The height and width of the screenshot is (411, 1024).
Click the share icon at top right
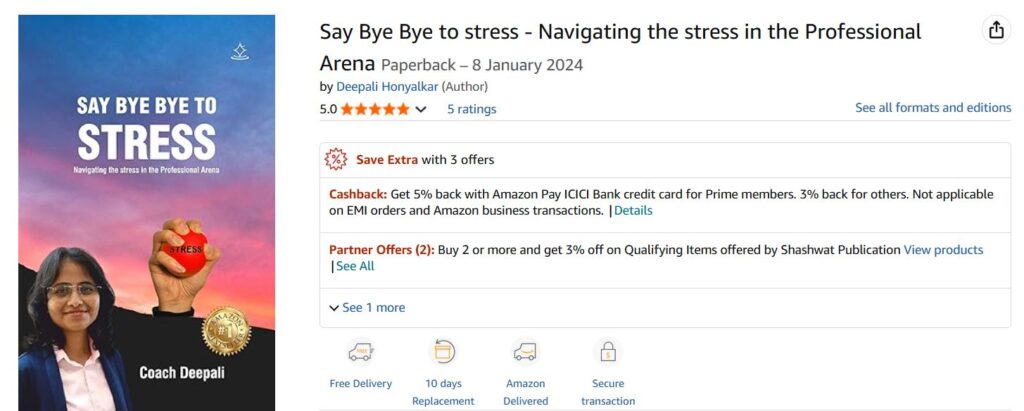996,30
